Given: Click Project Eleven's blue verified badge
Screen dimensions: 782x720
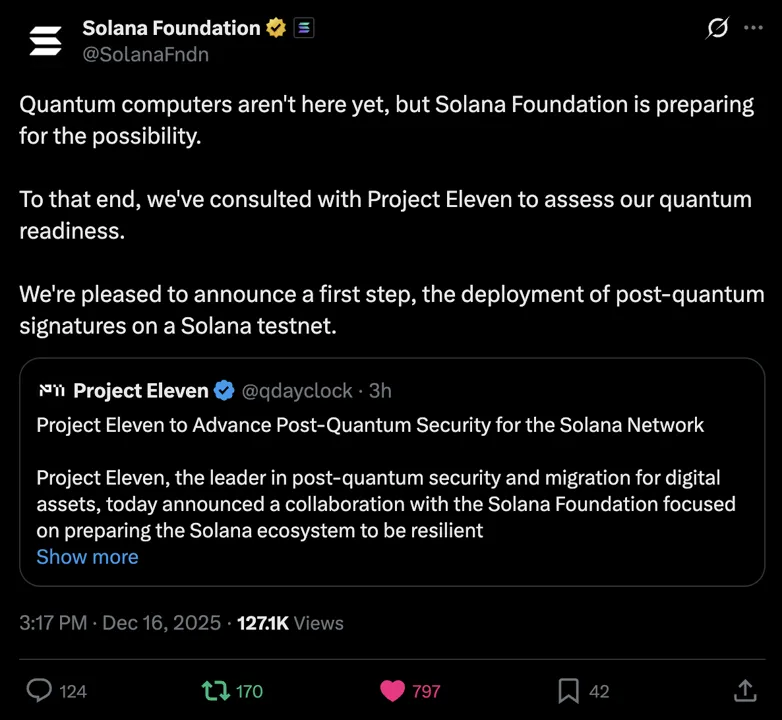Looking at the screenshot, I should click(225, 390).
